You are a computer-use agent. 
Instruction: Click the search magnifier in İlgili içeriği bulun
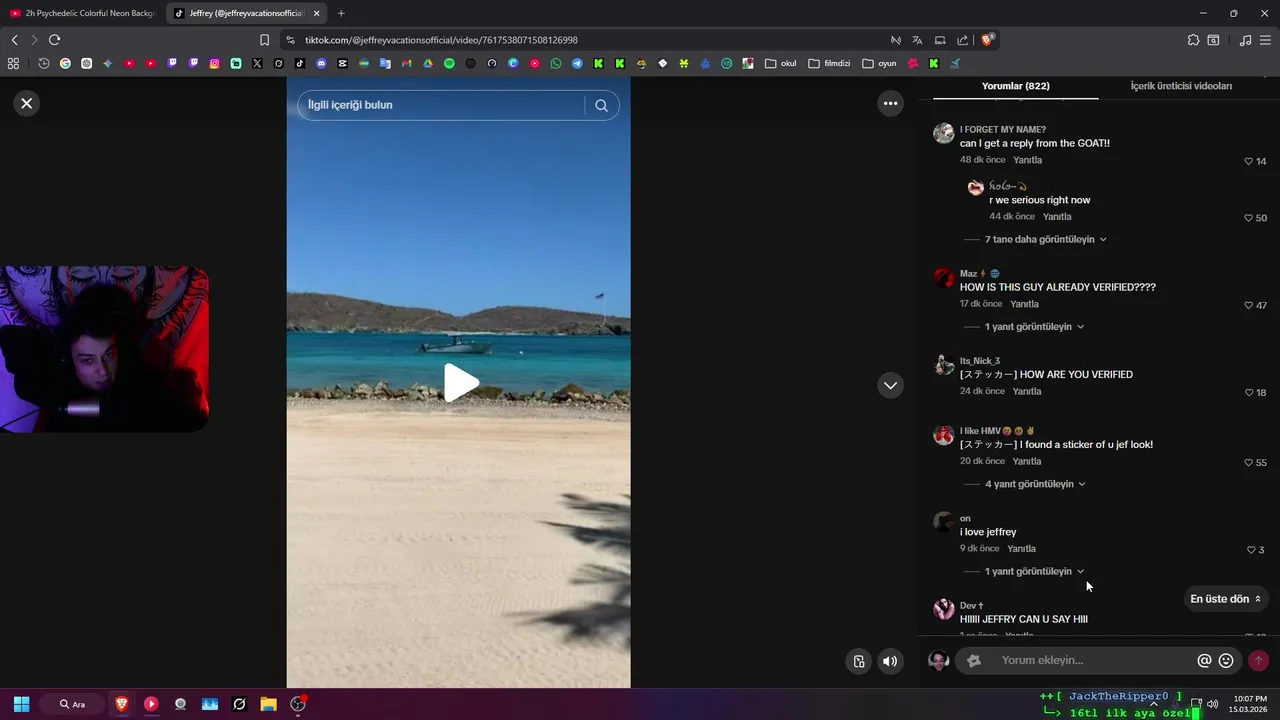pos(601,105)
